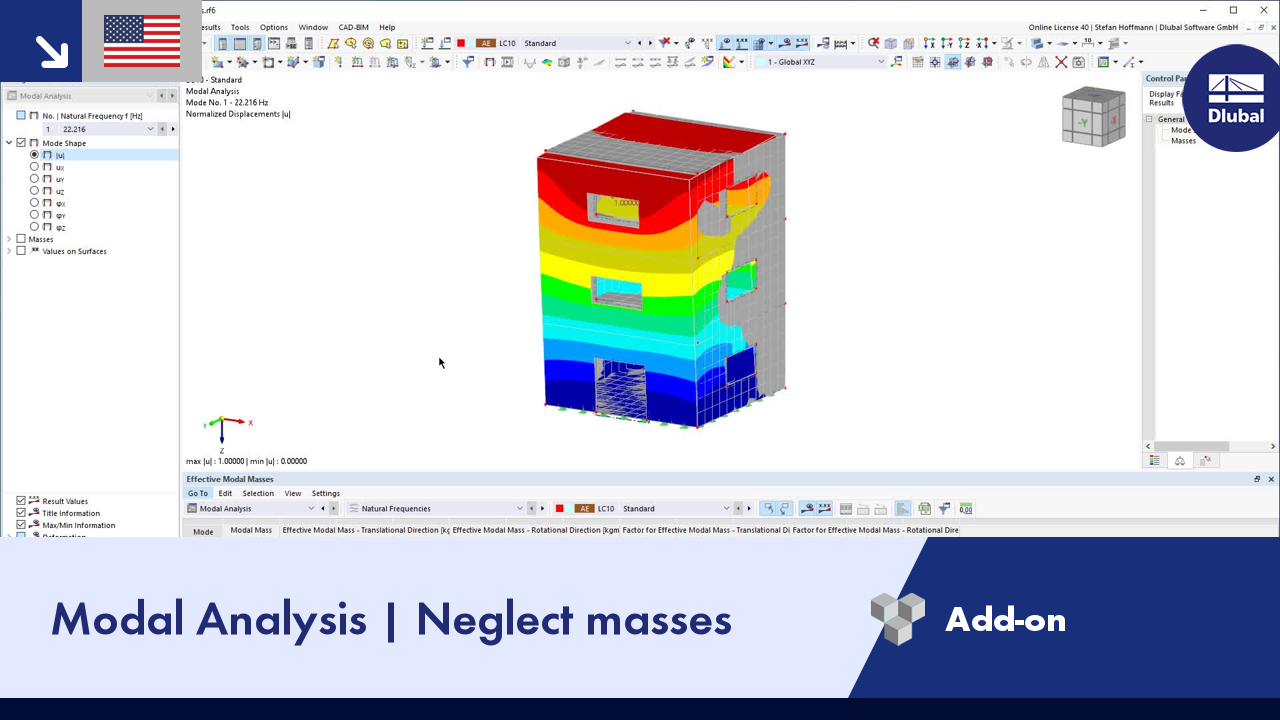Click the color scale icon near Global XYZ
Viewport: 1280px width, 720px height.
[x=728, y=63]
